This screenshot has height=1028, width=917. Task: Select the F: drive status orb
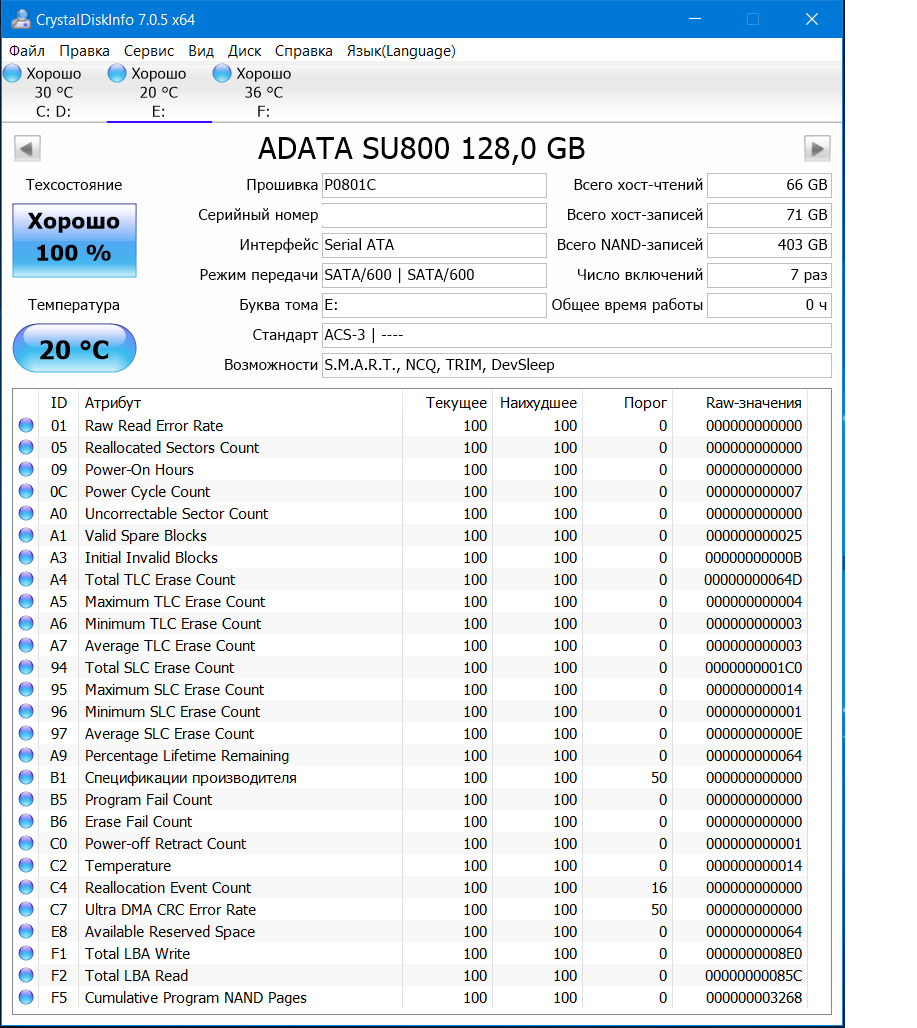click(222, 73)
